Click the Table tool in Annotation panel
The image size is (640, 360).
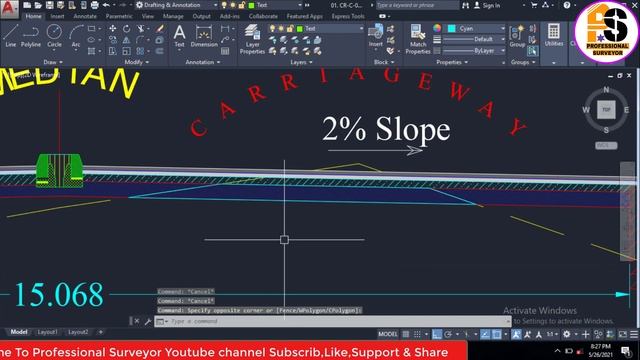225,51
